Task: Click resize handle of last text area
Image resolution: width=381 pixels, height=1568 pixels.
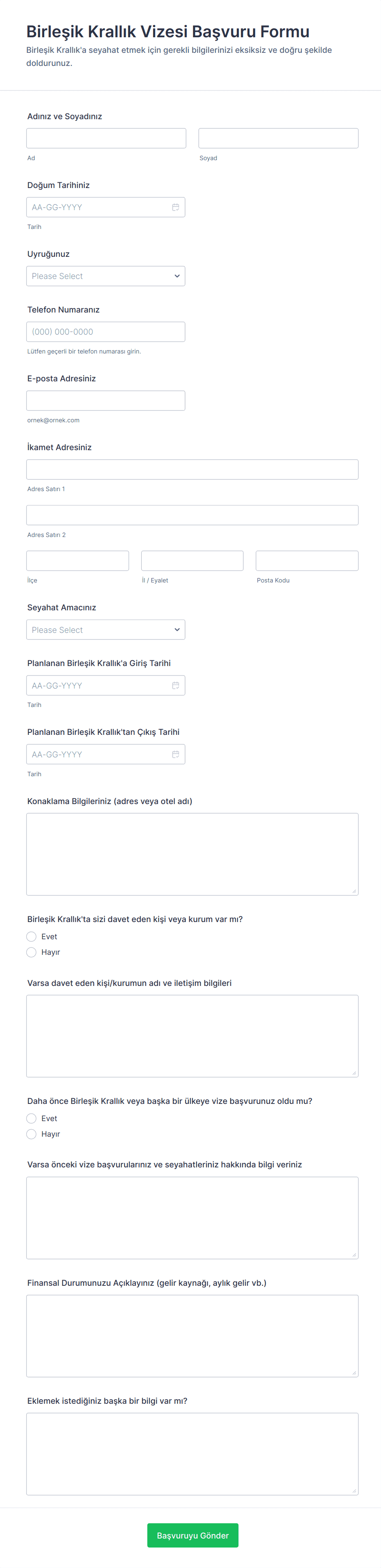Action: click(x=354, y=1491)
